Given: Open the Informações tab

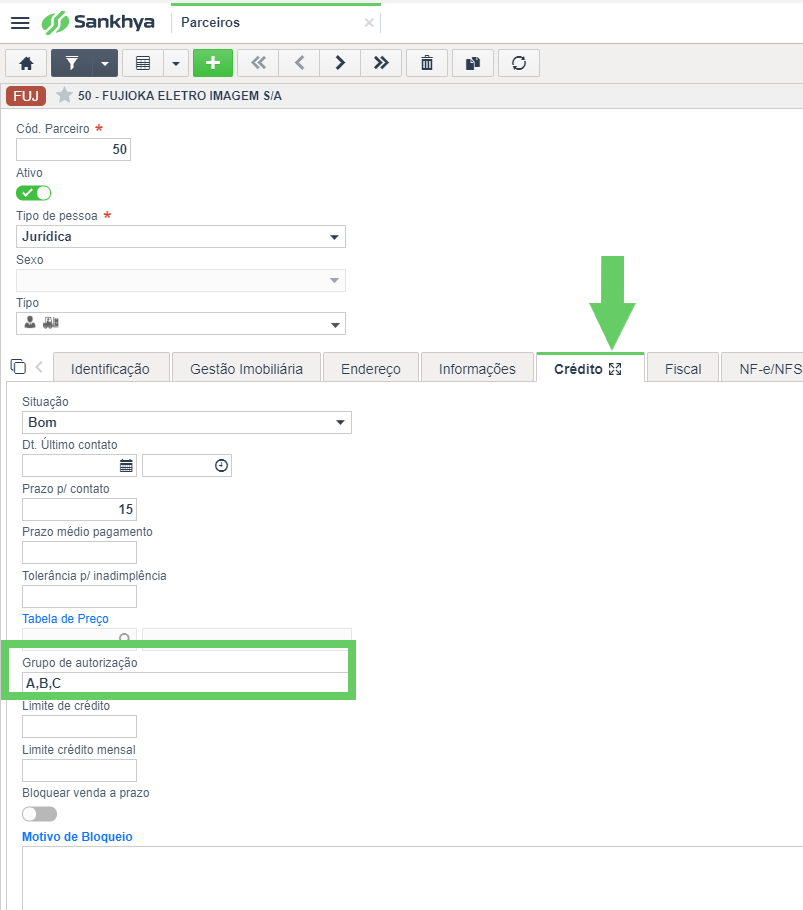Looking at the screenshot, I should (478, 369).
